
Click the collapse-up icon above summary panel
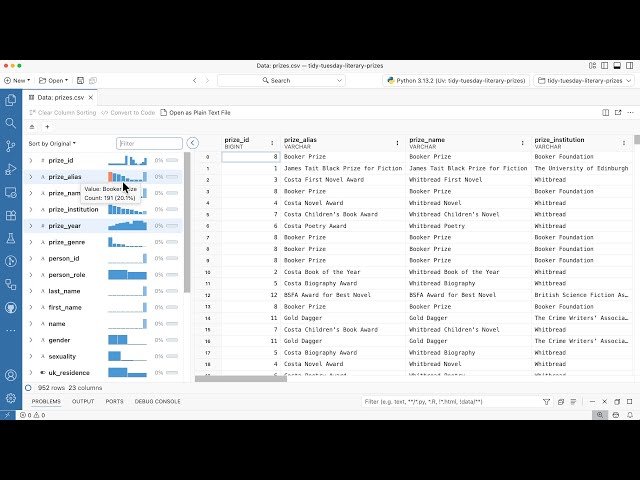coord(32,127)
